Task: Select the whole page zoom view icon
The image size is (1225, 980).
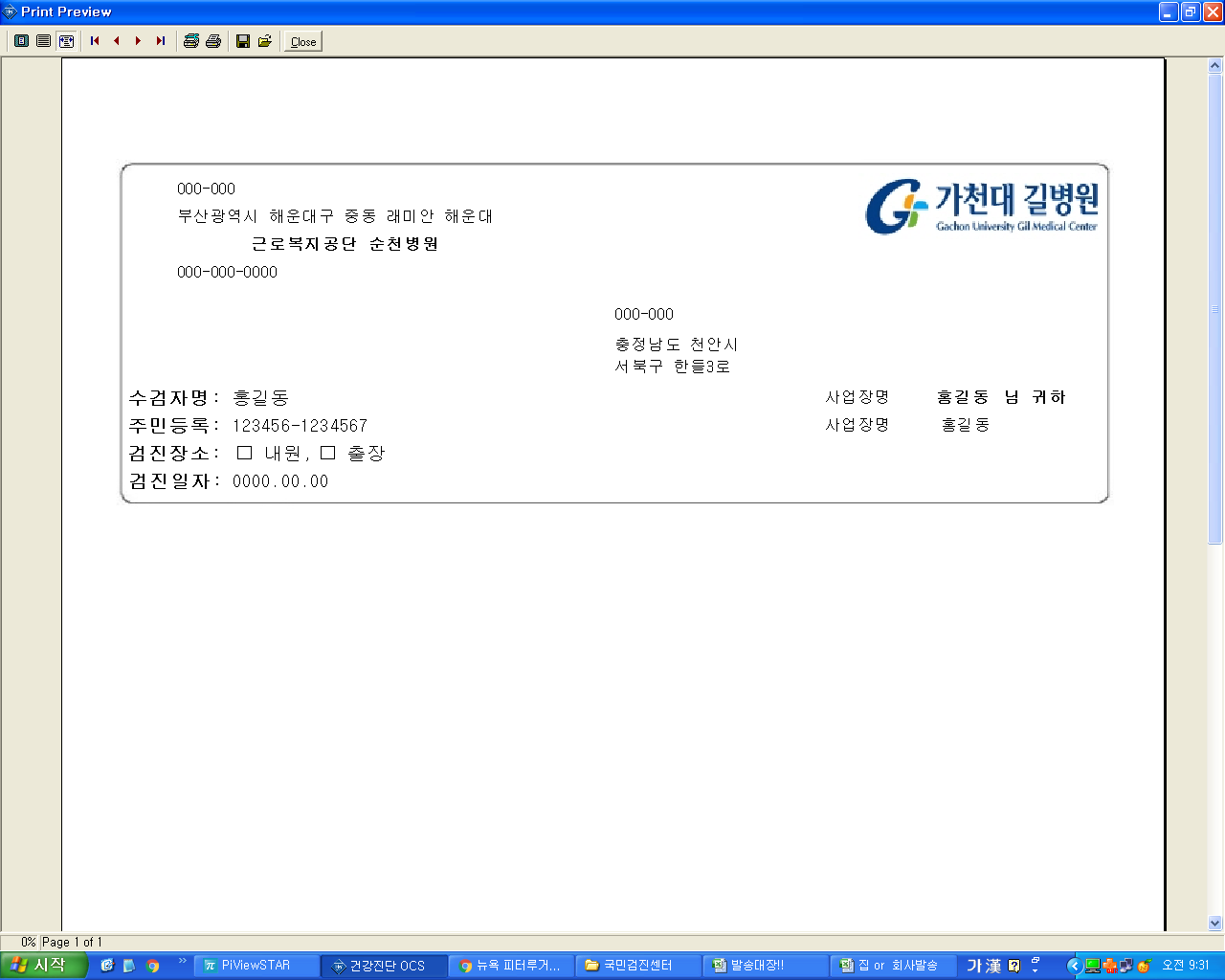Action: point(21,41)
